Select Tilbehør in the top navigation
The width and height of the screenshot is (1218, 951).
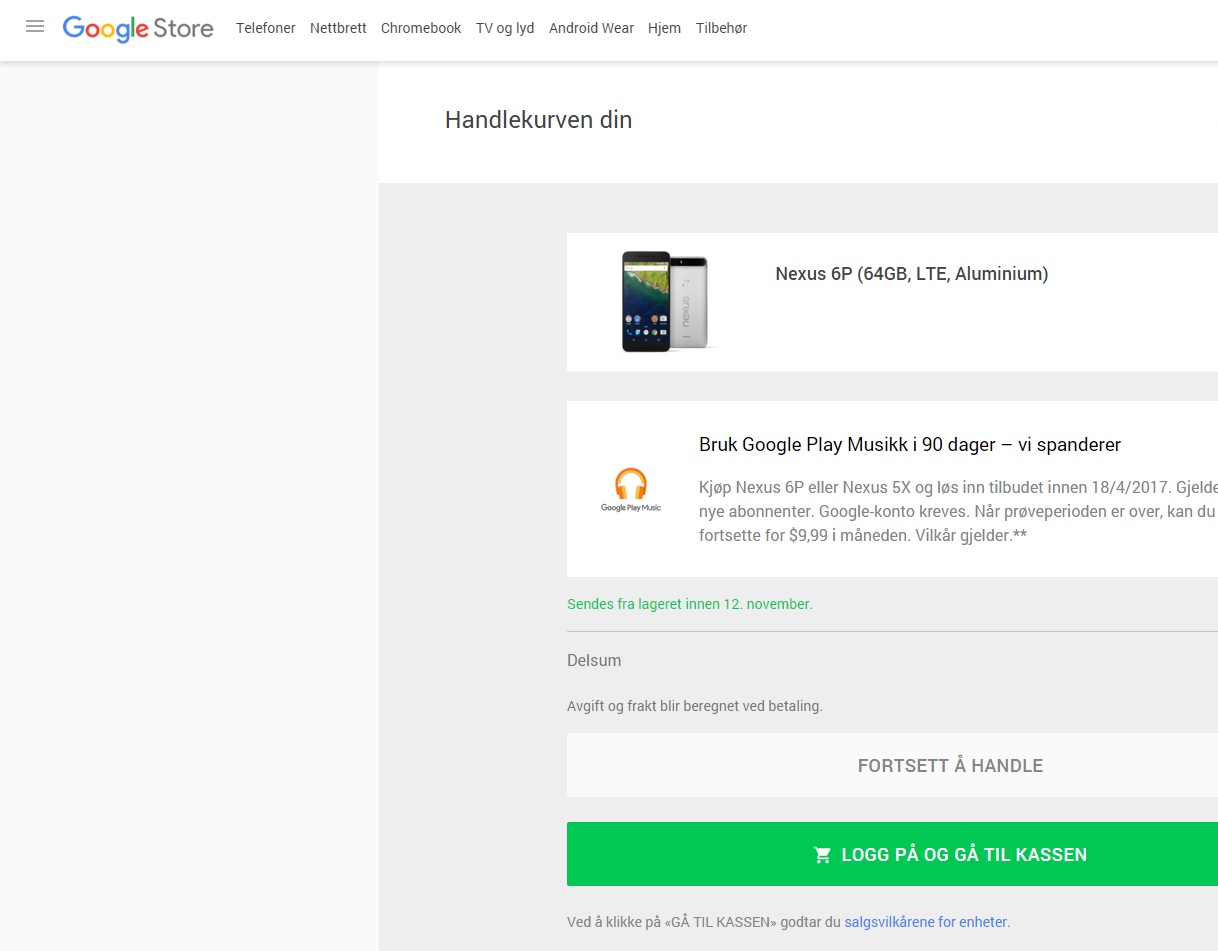(721, 28)
